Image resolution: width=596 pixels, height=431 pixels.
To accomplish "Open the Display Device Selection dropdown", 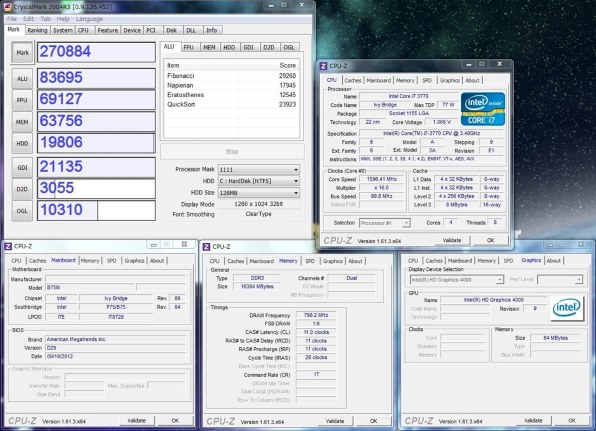I will (457, 280).
